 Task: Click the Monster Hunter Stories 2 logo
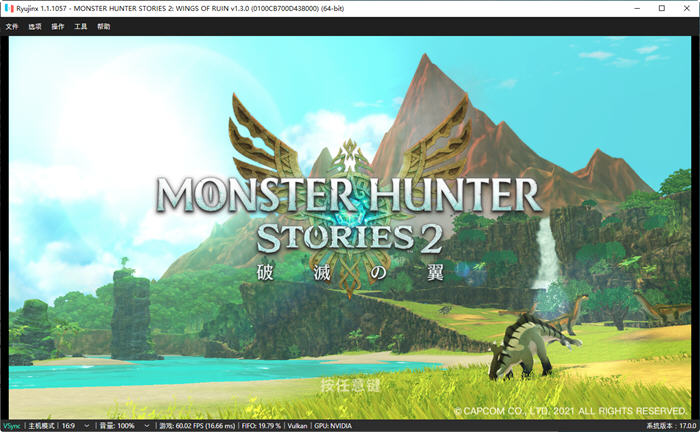(x=349, y=196)
